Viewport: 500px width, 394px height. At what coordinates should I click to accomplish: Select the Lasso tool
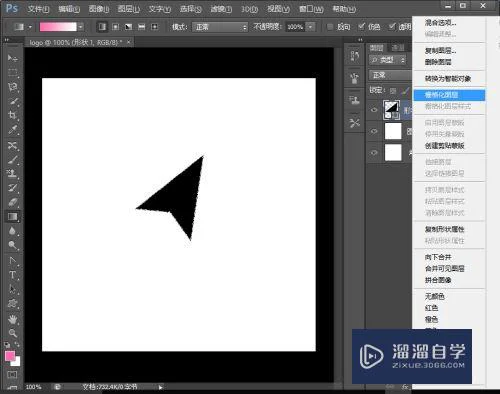pos(12,87)
